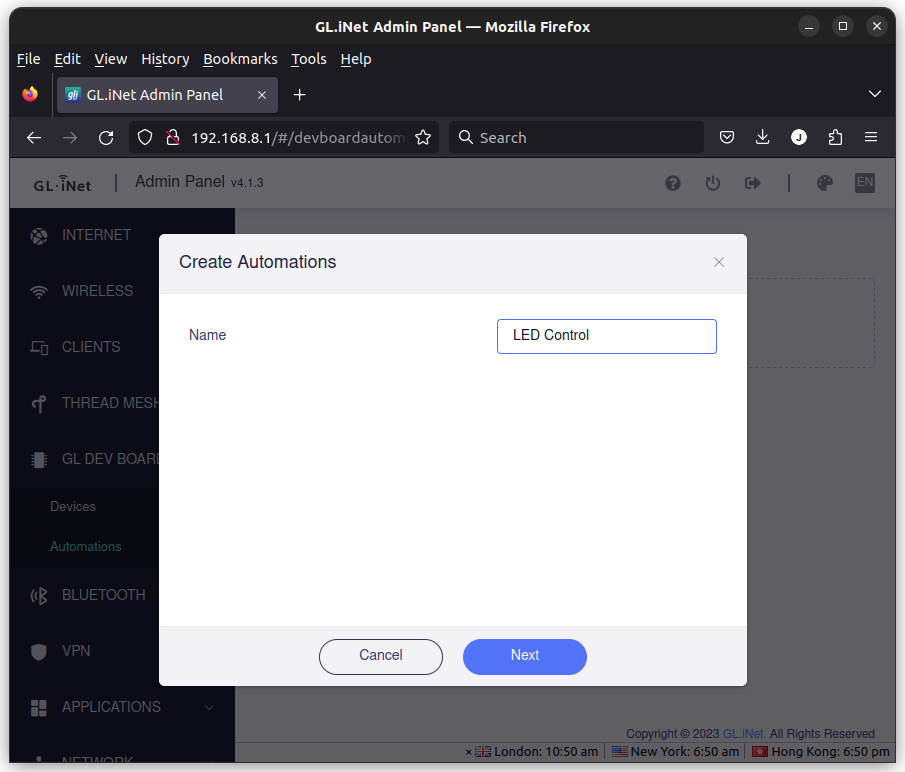Image resolution: width=905 pixels, height=772 pixels.
Task: Go forward to the next page
Action: coord(70,137)
